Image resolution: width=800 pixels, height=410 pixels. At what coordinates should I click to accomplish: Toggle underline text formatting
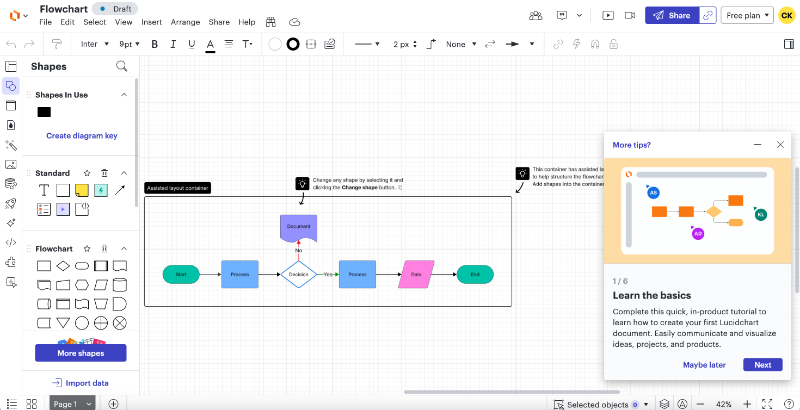click(x=191, y=44)
